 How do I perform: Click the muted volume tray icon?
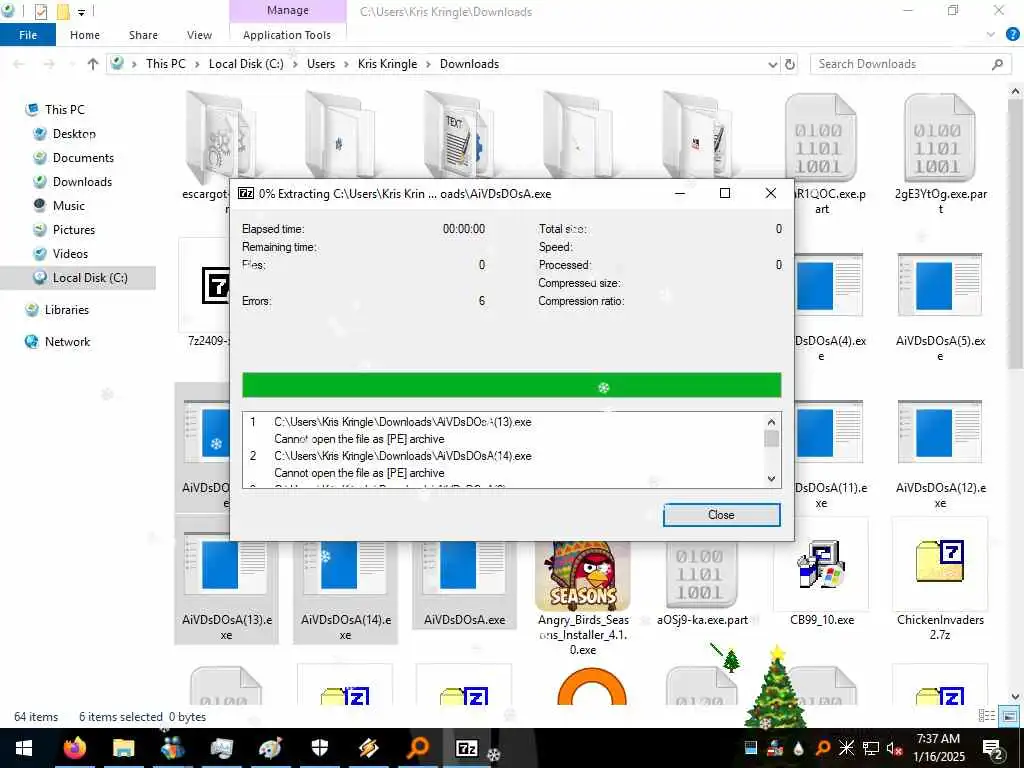[x=894, y=748]
